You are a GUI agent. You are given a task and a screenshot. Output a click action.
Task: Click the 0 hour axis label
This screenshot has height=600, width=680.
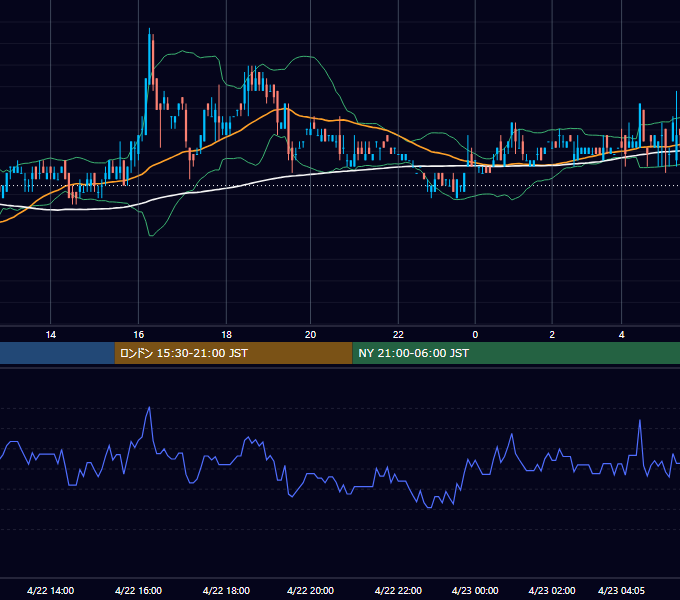475,335
